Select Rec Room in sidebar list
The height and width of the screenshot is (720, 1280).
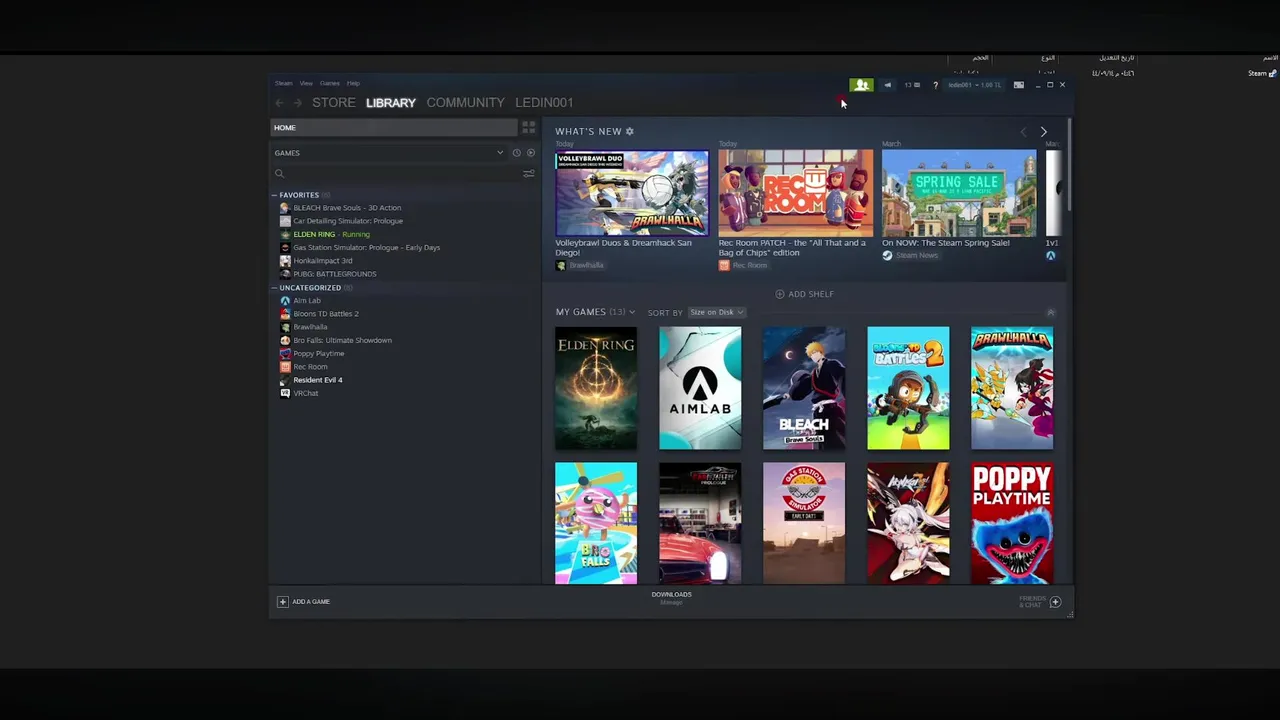[310, 367]
